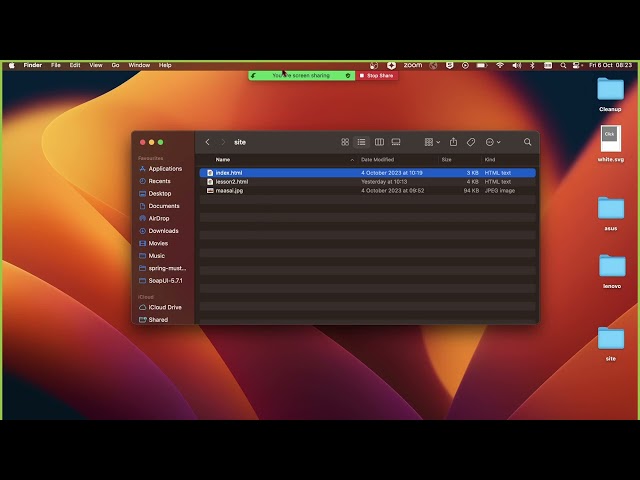
Task: Click the date and time in menu bar
Action: (x=610, y=65)
